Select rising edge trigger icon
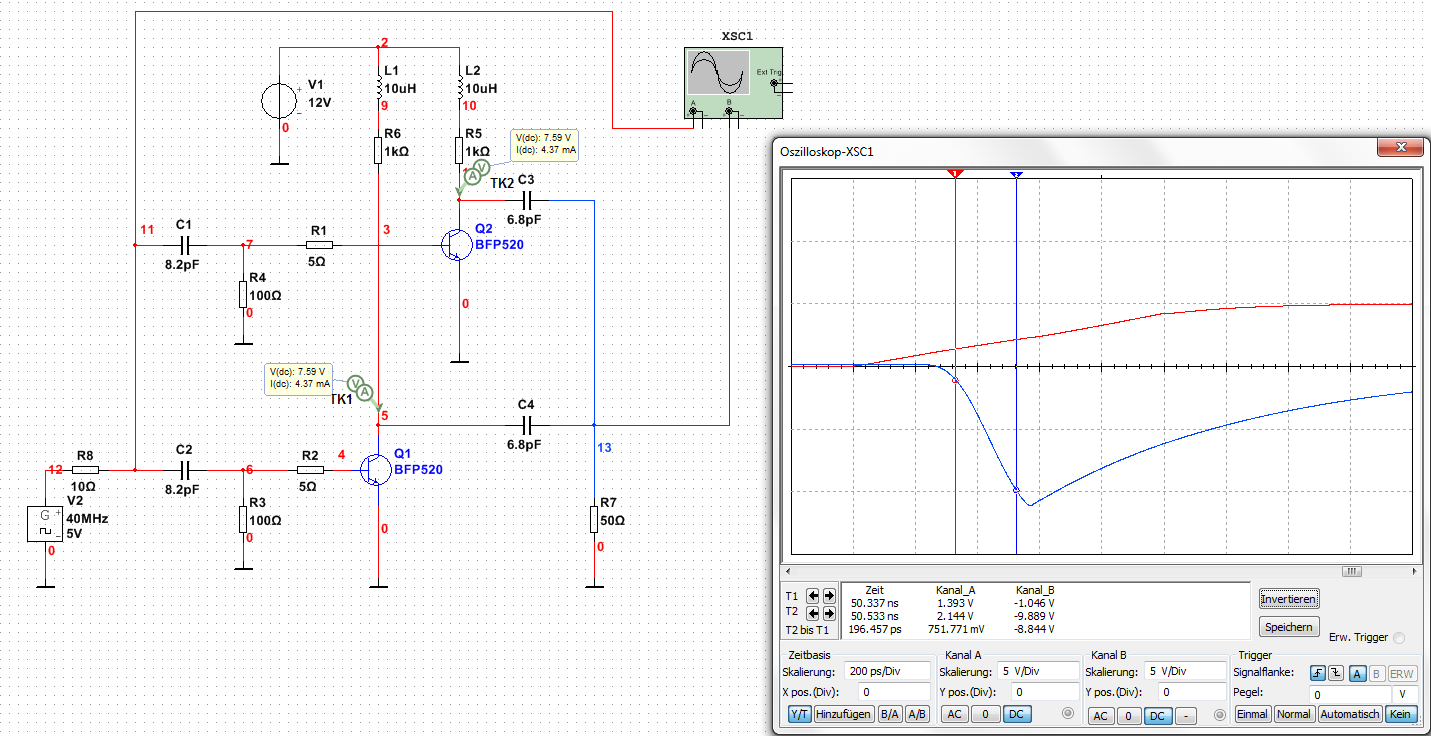 (1318, 673)
